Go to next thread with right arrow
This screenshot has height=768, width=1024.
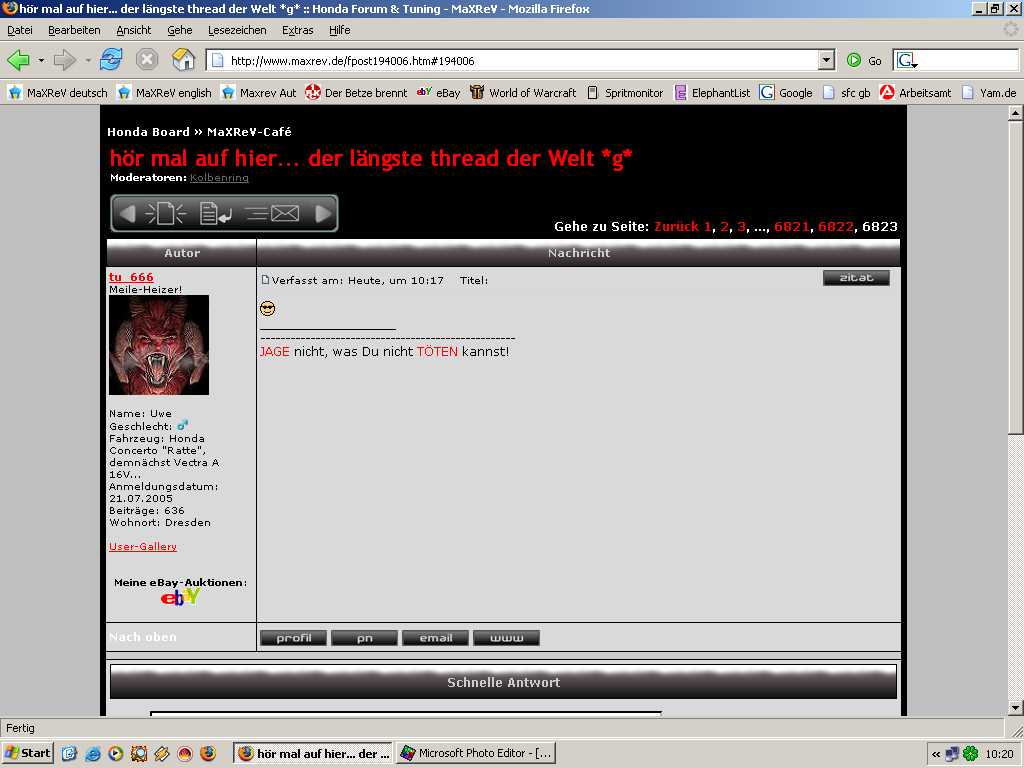(x=323, y=213)
